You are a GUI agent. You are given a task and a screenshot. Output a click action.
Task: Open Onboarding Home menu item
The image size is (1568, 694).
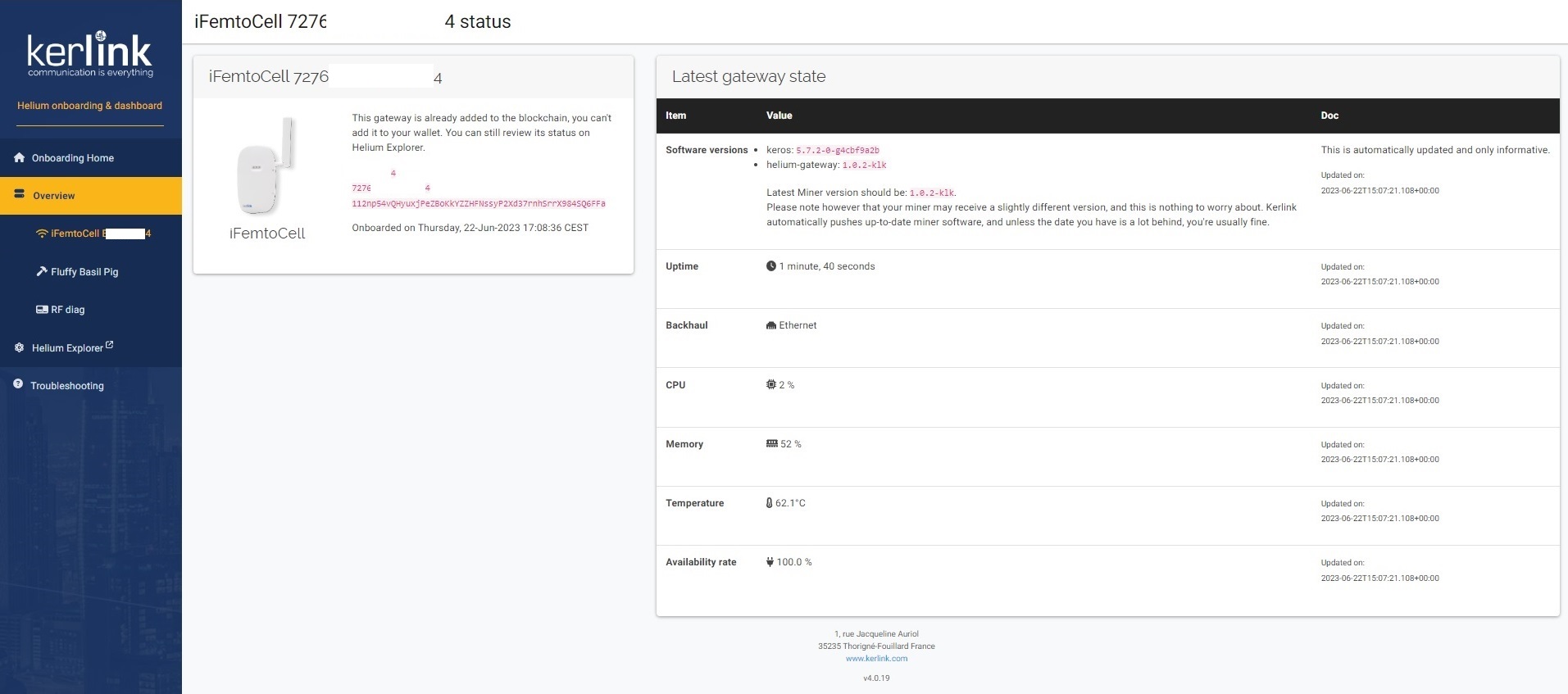click(73, 158)
